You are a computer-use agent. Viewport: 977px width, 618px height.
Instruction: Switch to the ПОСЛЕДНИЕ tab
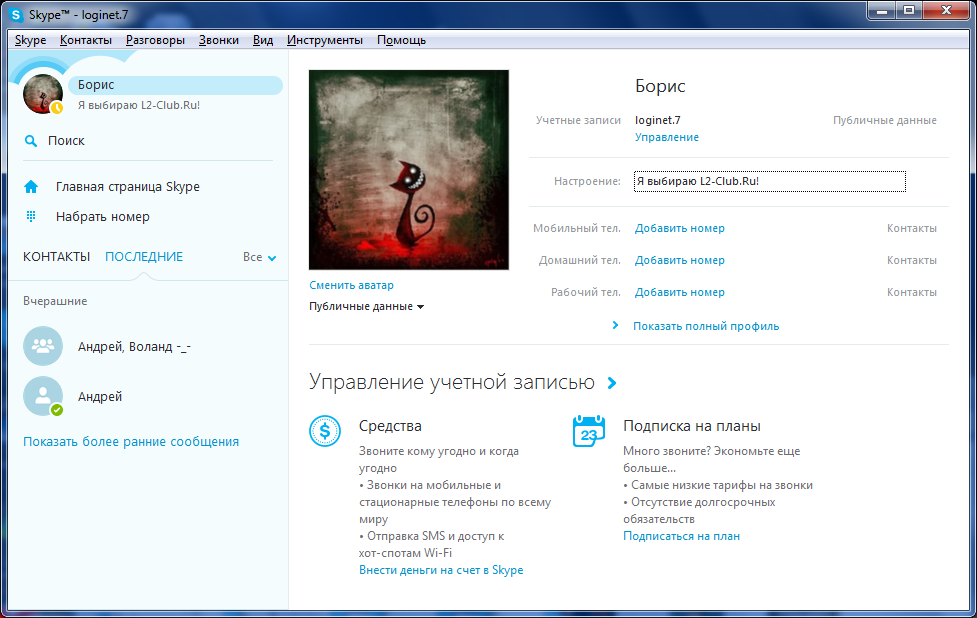(x=144, y=257)
